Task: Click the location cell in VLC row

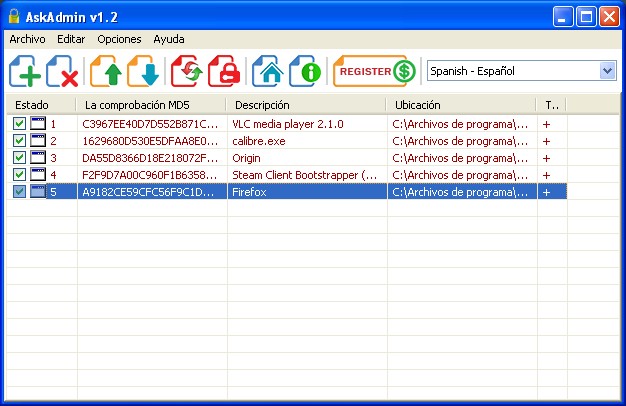Action: pos(460,124)
